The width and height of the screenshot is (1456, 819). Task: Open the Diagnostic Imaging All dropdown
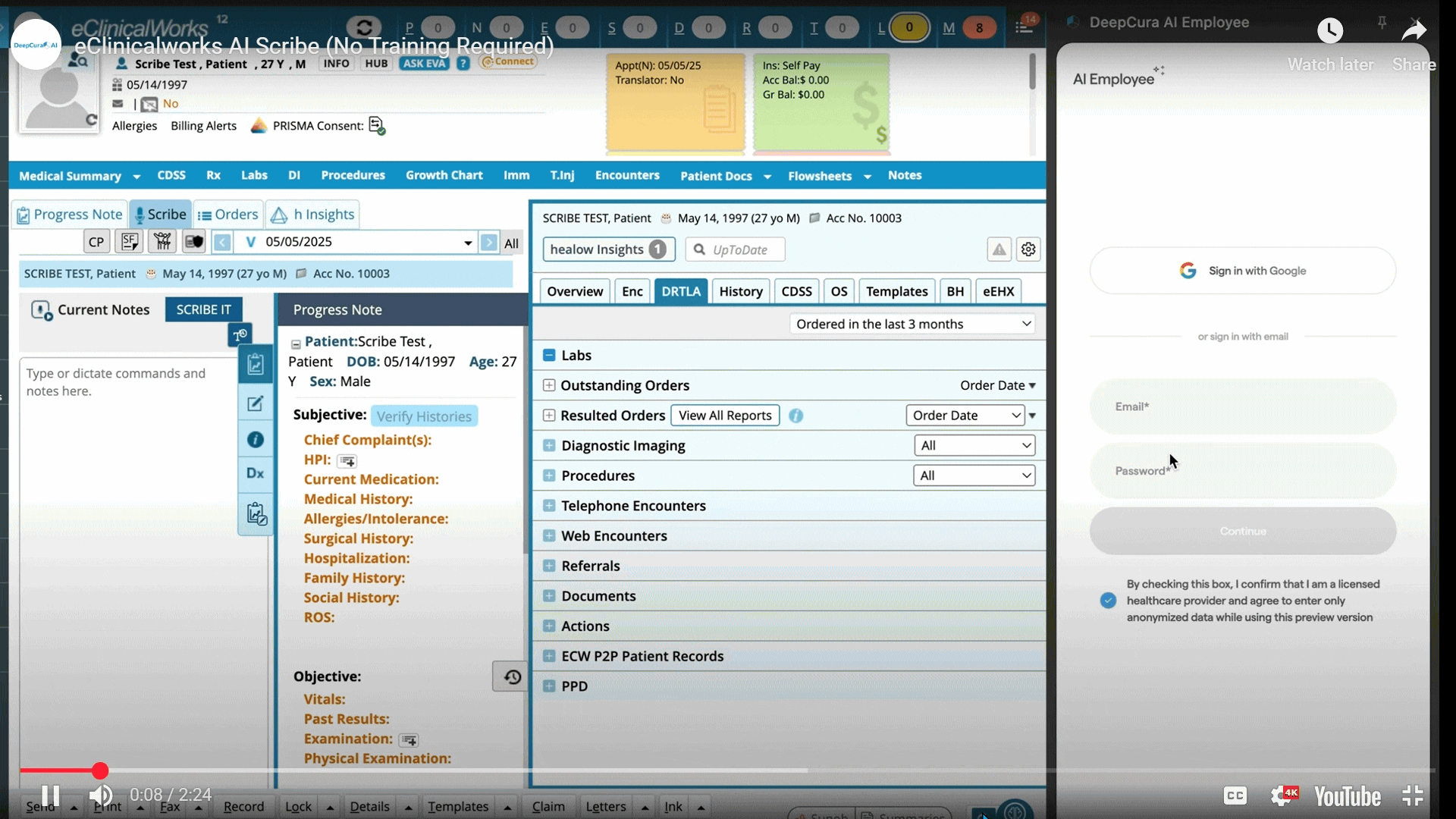click(974, 446)
